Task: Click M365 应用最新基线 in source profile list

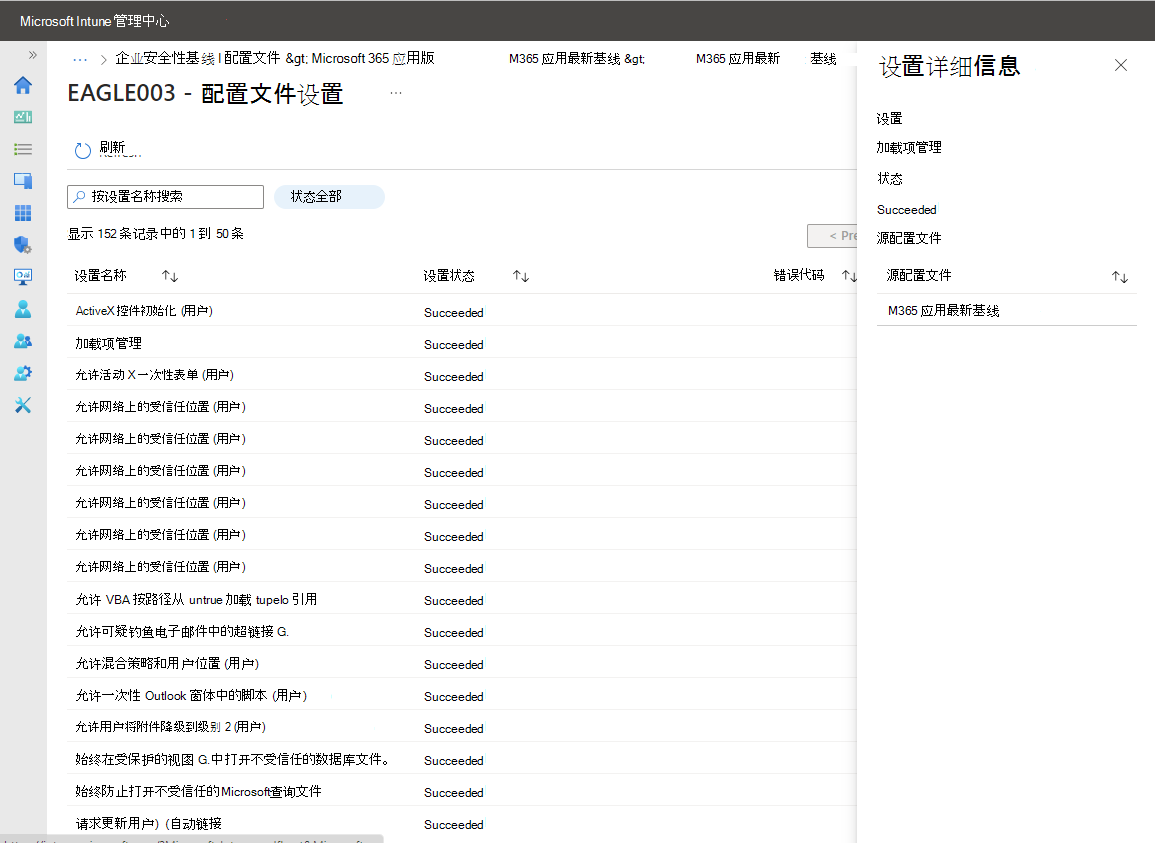Action: [x=944, y=310]
